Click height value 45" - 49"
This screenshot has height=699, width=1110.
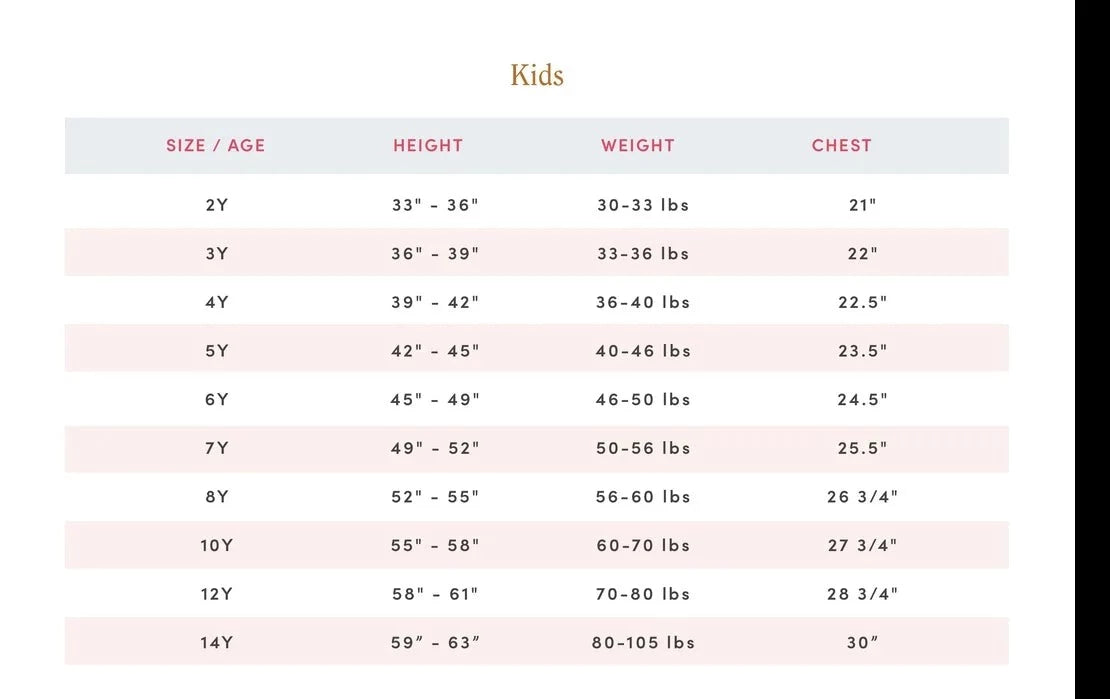435,399
